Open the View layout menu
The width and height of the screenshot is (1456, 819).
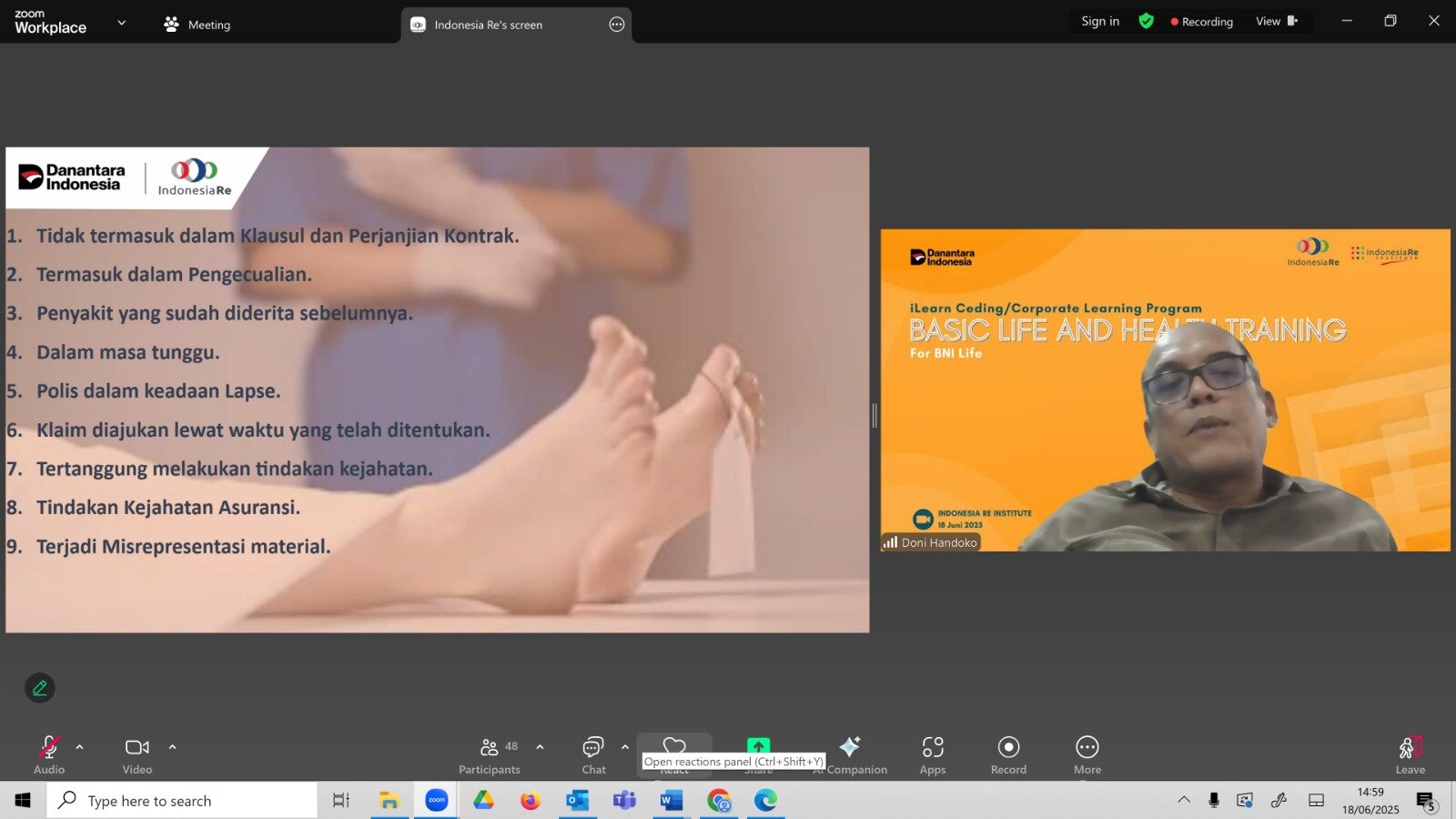pos(1277,21)
